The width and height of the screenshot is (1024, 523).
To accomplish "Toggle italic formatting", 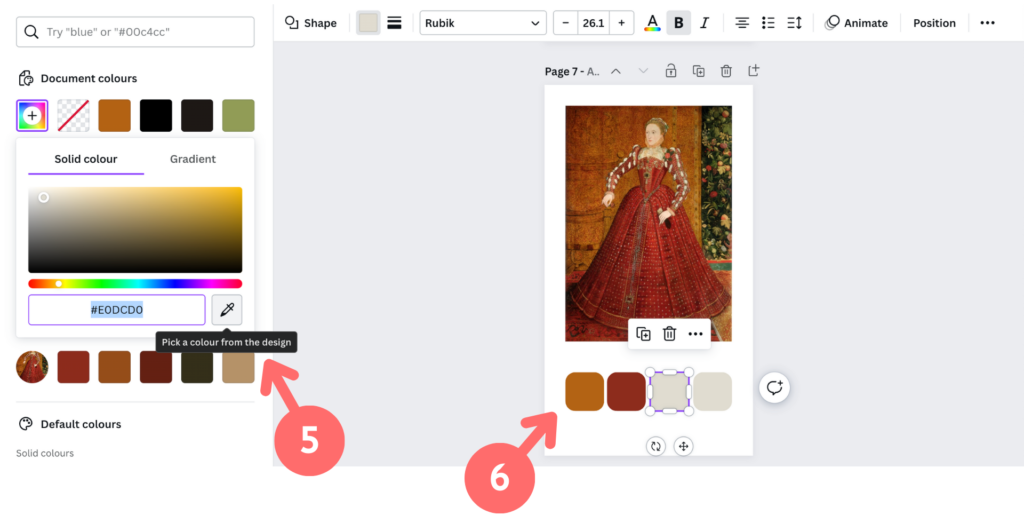I will click(704, 23).
